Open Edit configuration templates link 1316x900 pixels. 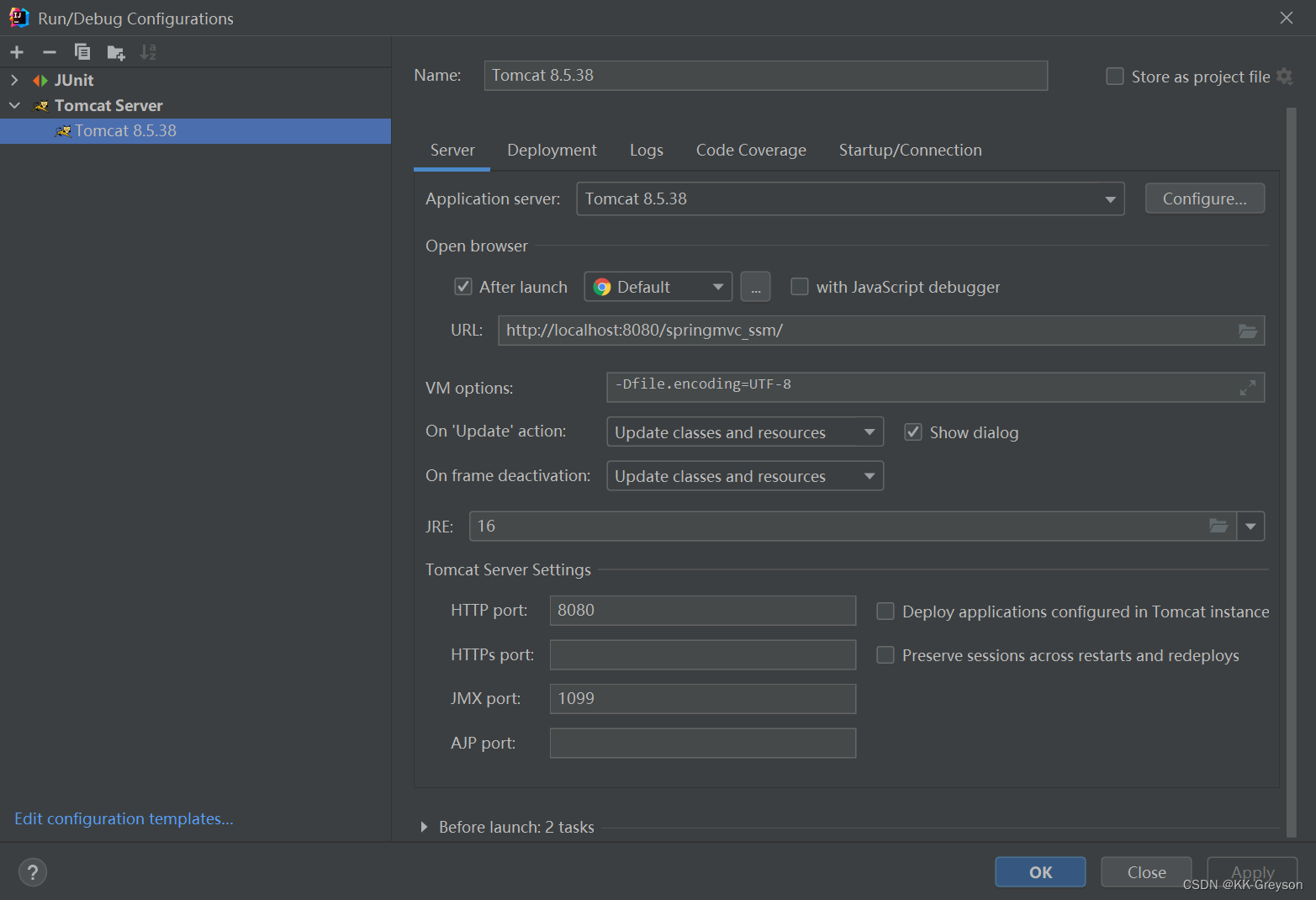(x=124, y=818)
